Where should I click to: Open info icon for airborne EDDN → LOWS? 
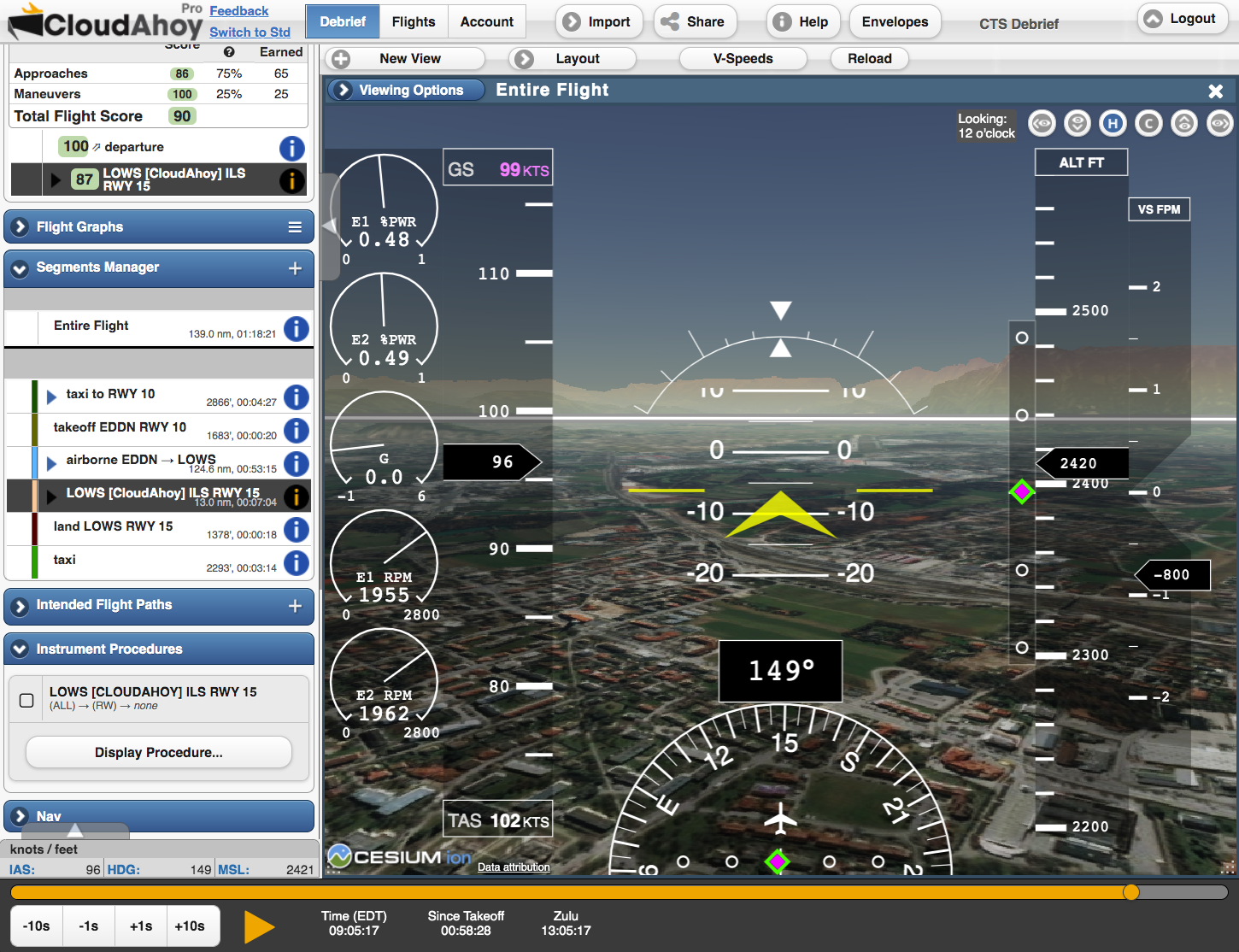coord(297,464)
